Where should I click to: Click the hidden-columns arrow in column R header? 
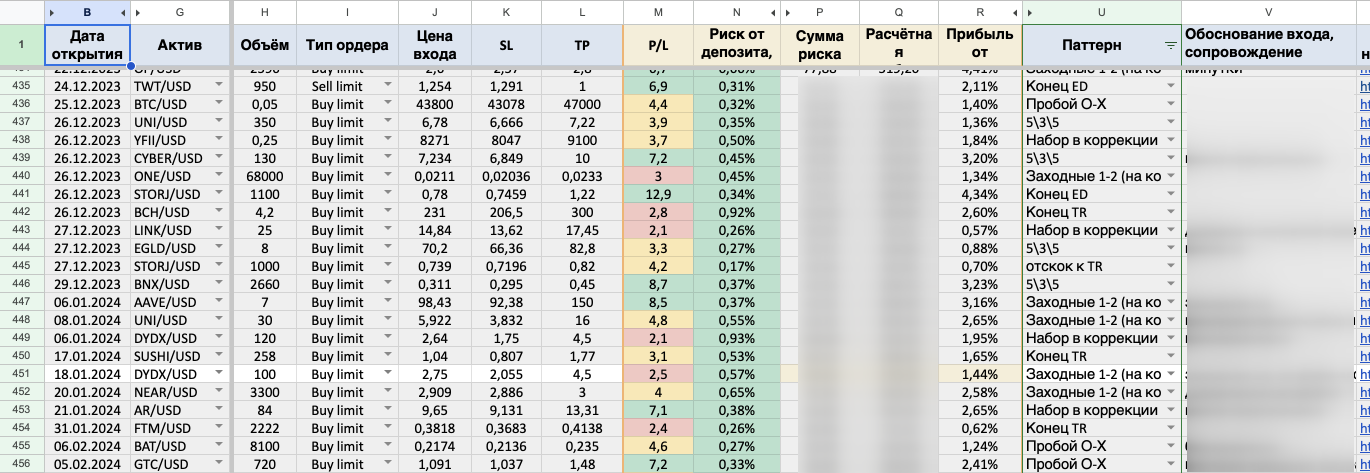tap(1014, 12)
